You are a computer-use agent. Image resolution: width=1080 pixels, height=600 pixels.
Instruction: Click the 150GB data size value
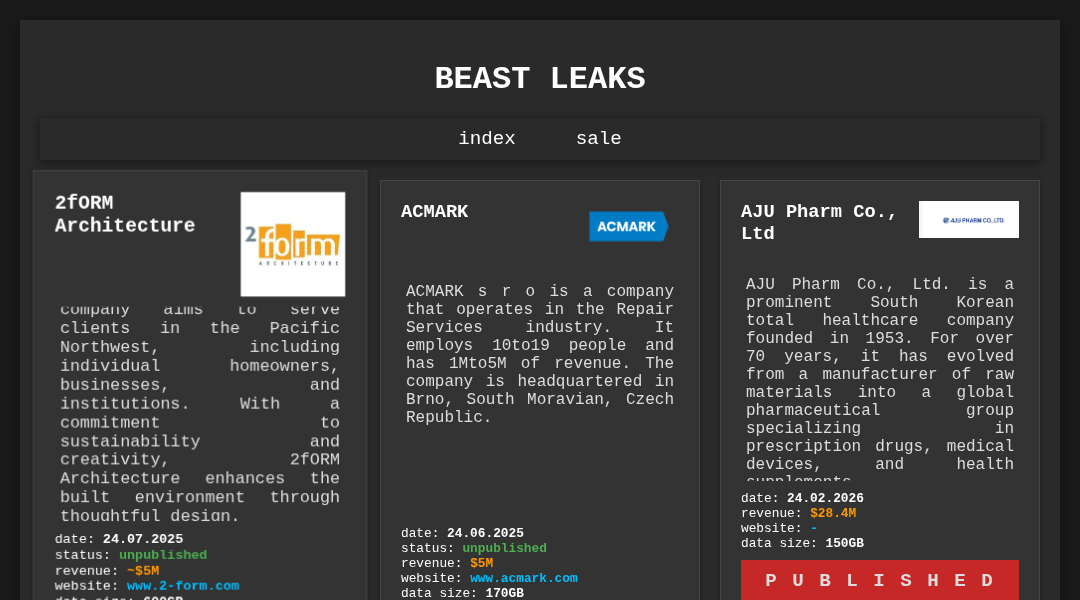click(x=844, y=544)
